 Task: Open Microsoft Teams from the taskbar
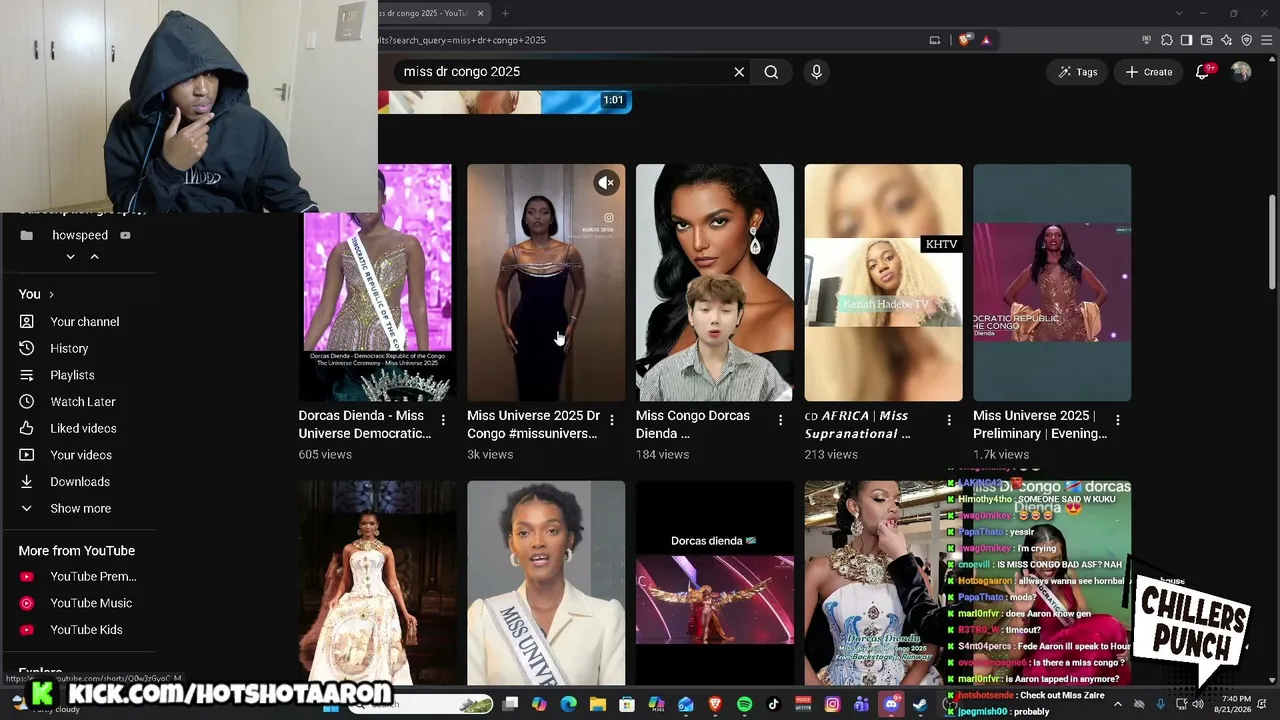click(861, 705)
